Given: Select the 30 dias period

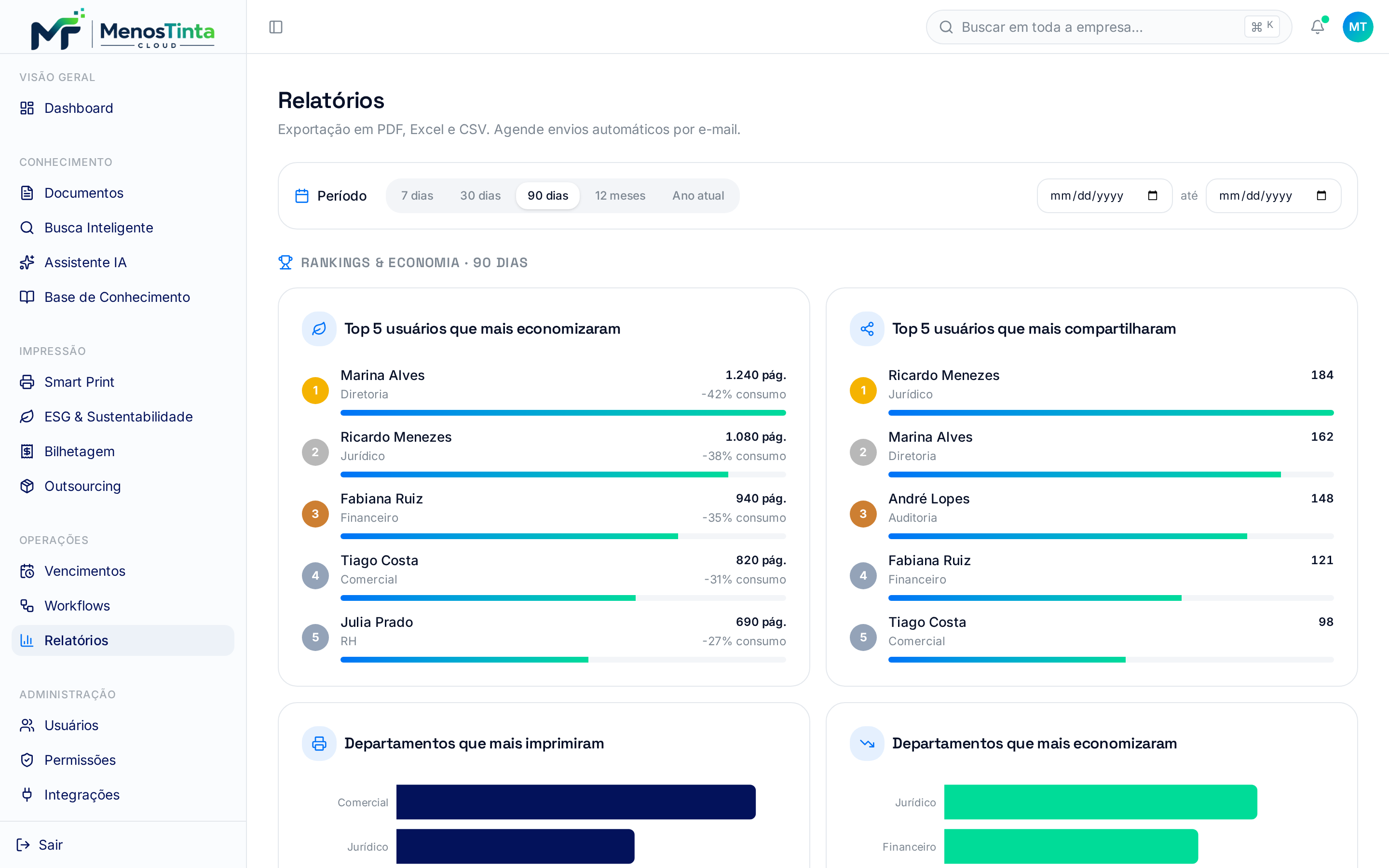Looking at the screenshot, I should pyautogui.click(x=480, y=196).
